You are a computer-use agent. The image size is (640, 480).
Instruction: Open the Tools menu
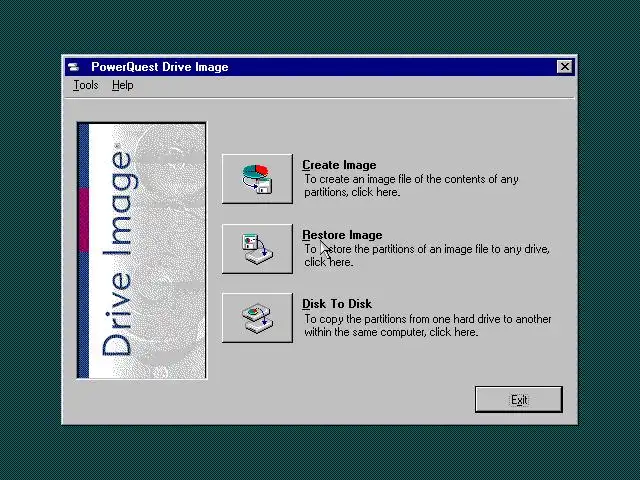[x=86, y=85]
